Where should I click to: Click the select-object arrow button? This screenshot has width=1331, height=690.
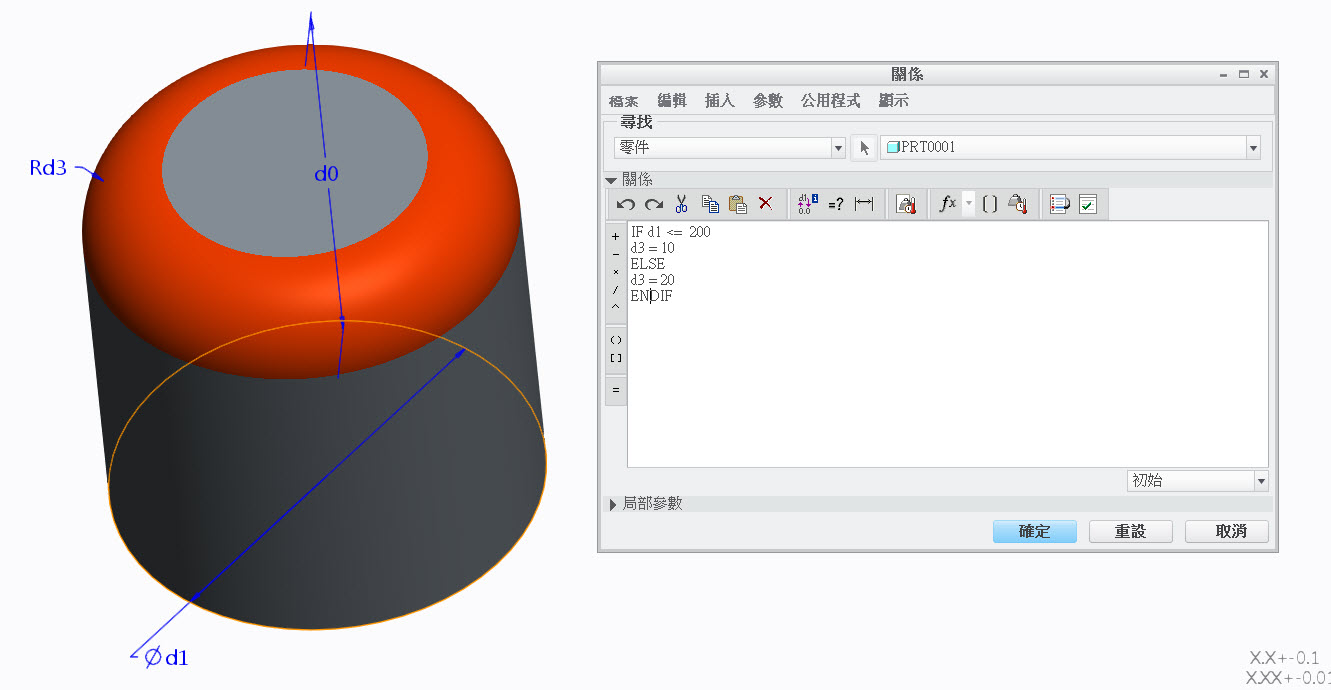[863, 148]
